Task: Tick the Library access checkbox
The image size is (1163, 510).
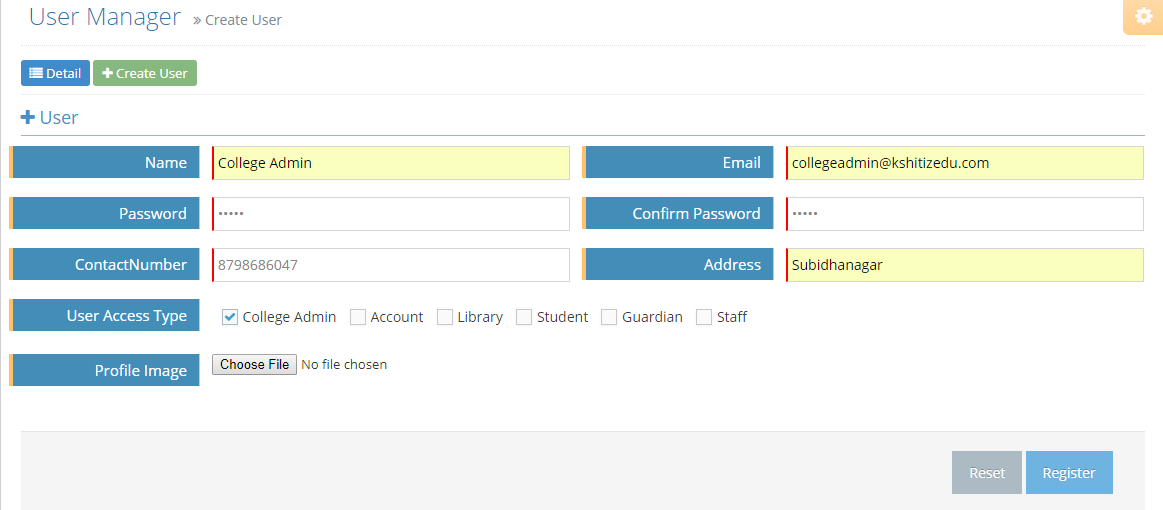Action: pos(445,317)
